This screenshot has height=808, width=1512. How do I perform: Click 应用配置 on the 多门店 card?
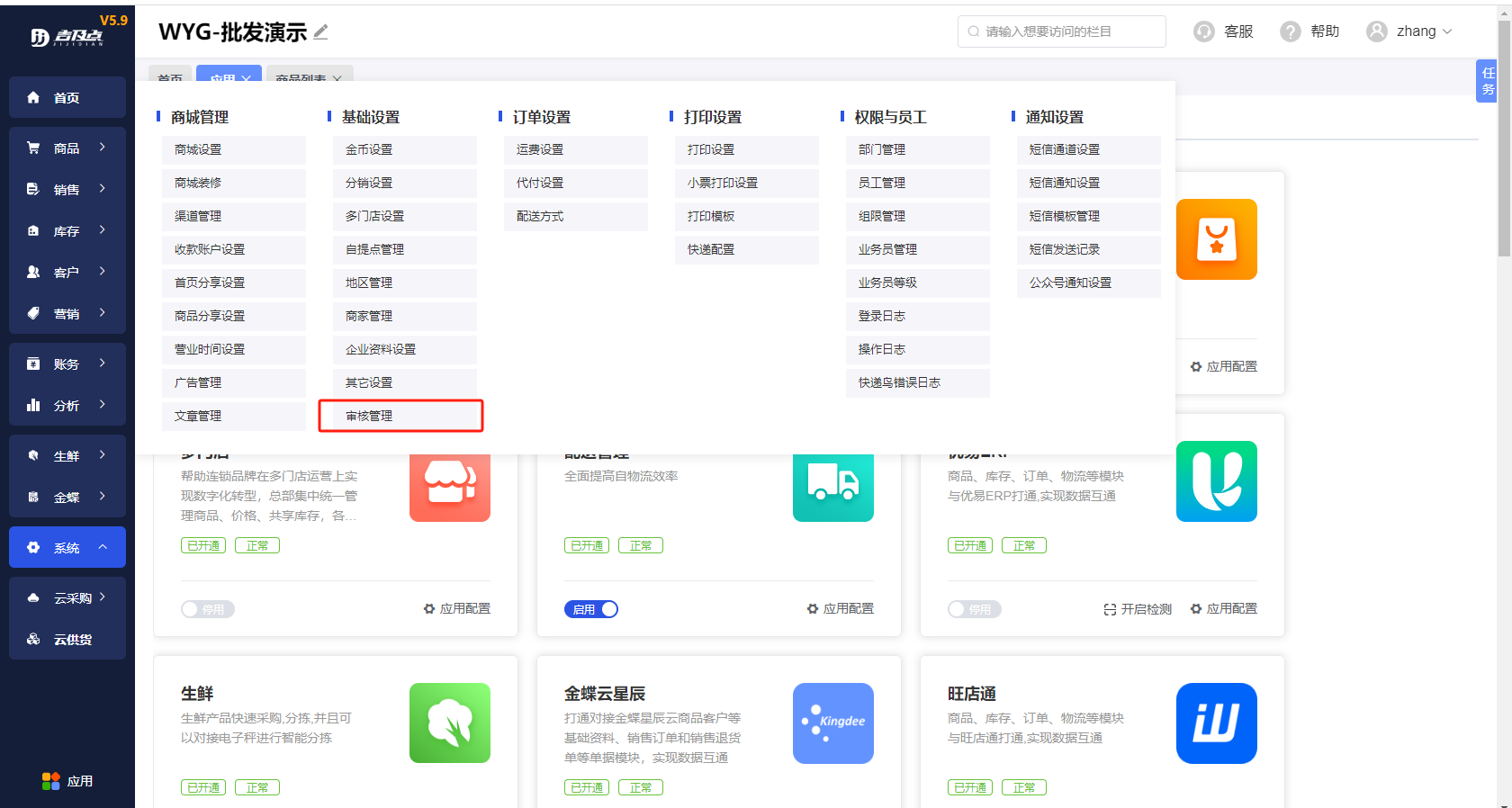(457, 609)
